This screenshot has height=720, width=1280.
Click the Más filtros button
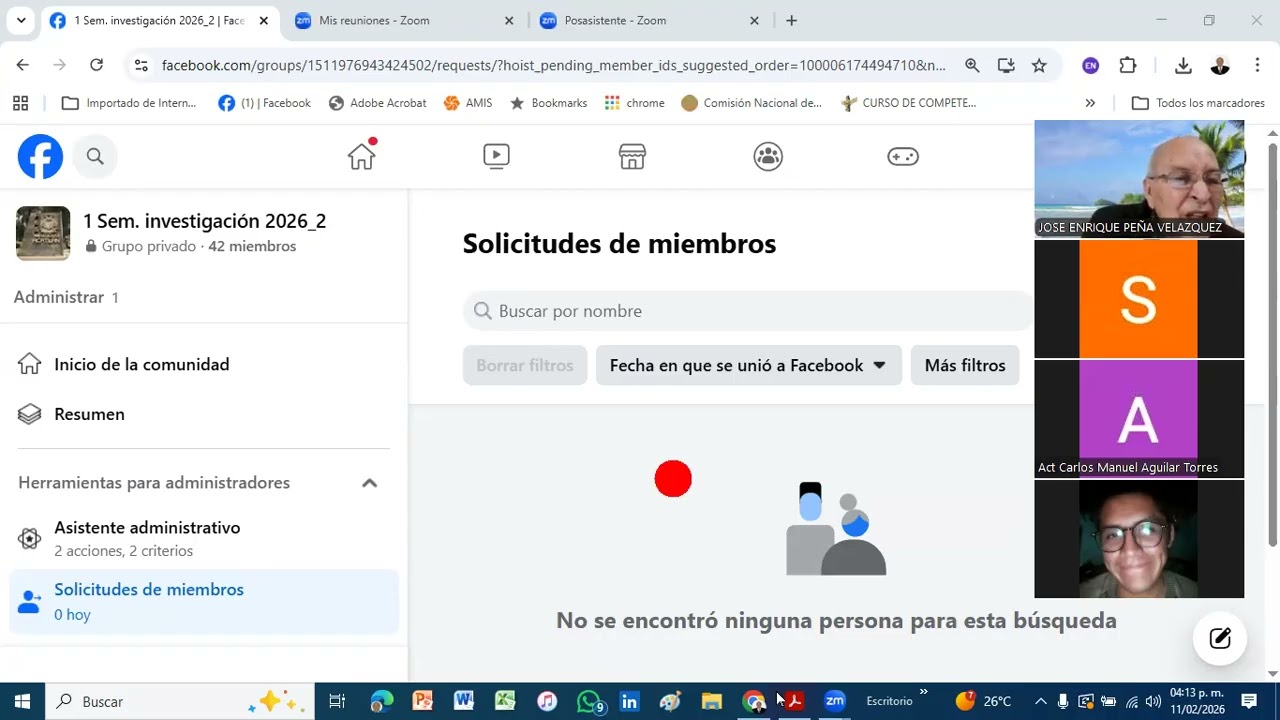click(965, 365)
